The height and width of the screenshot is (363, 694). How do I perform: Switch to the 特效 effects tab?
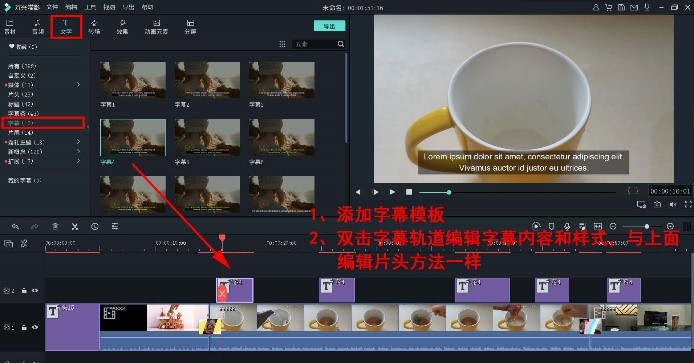click(122, 27)
